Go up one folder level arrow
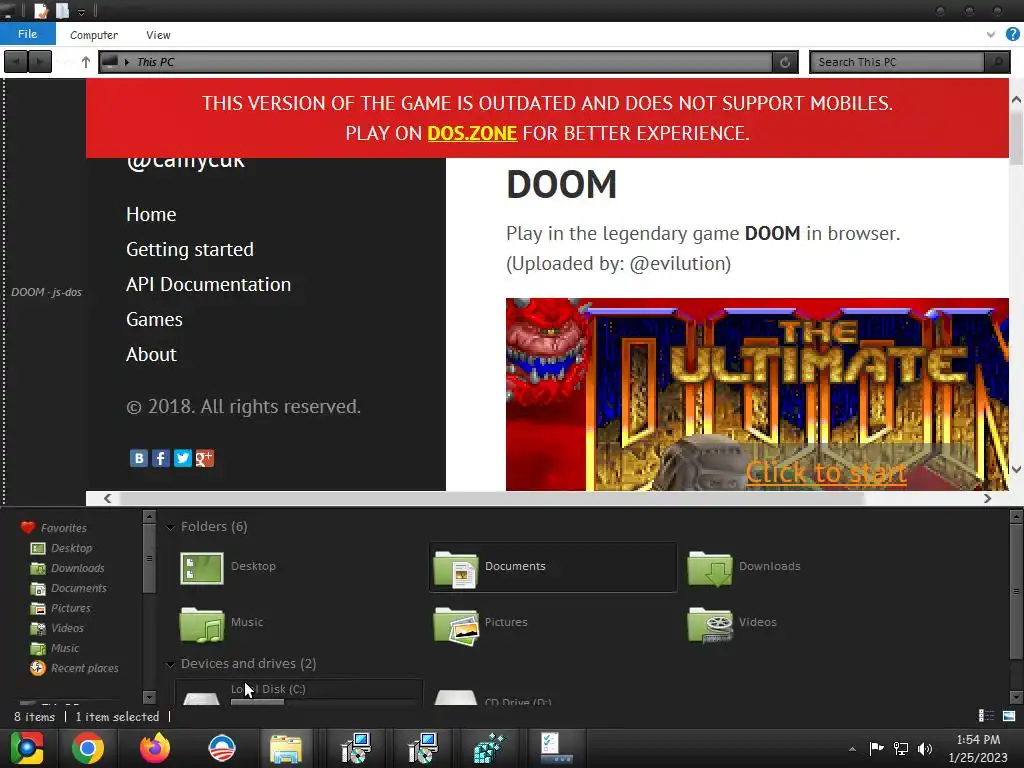Image resolution: width=1024 pixels, height=768 pixels. tap(86, 62)
